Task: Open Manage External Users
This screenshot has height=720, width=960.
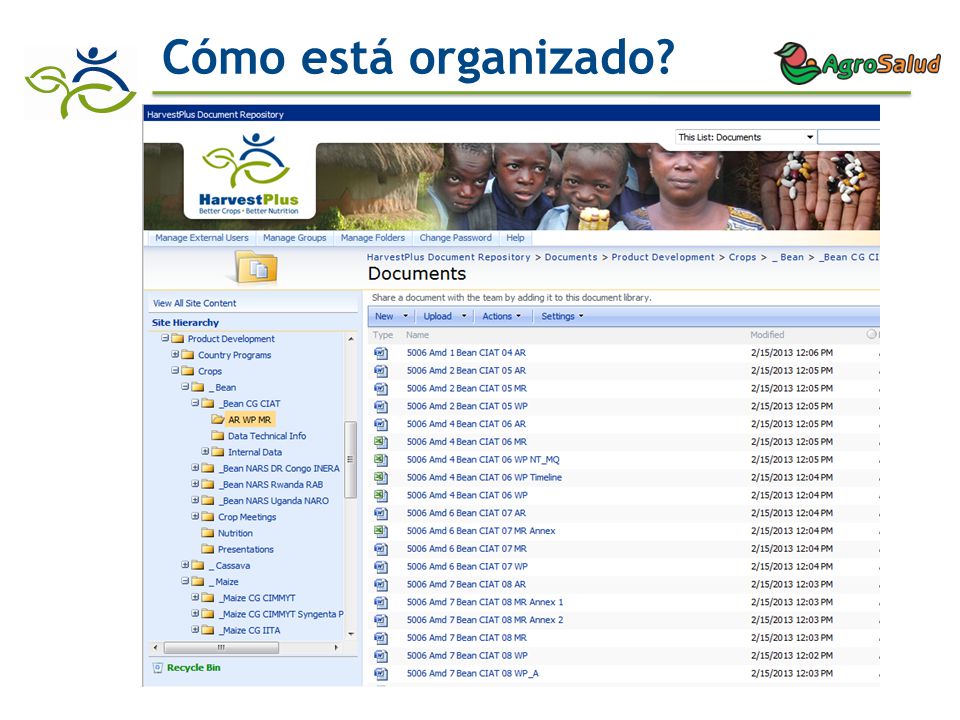Action: click(201, 238)
